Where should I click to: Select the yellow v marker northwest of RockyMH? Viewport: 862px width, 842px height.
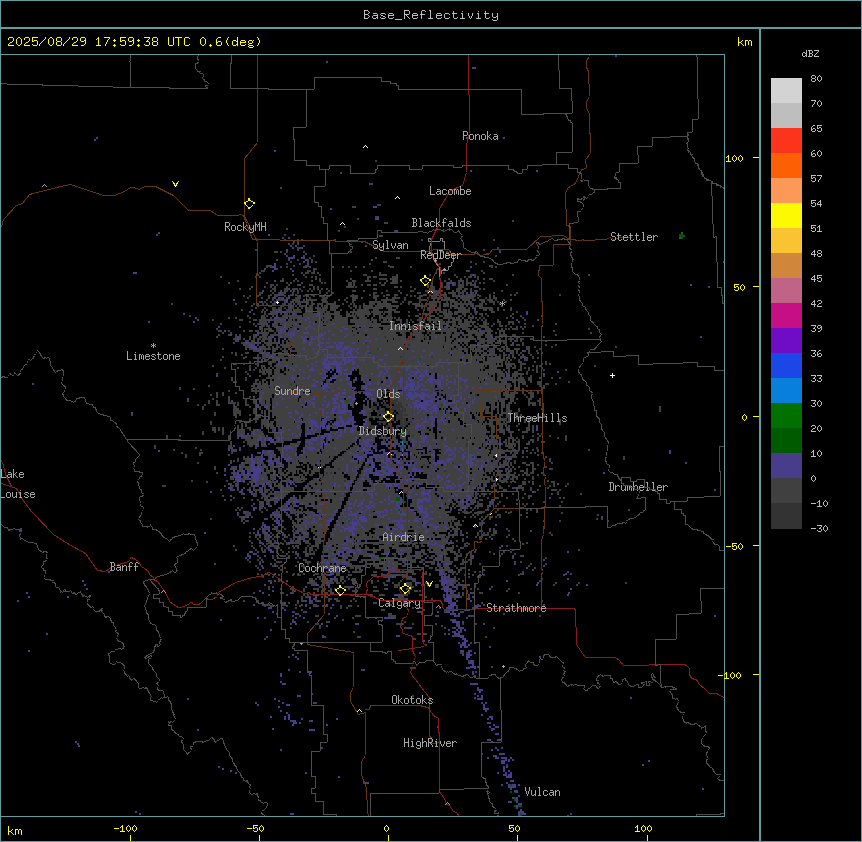click(x=175, y=184)
